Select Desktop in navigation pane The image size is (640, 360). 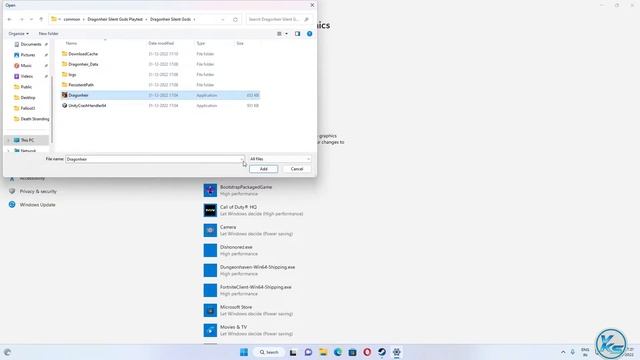click(28, 98)
